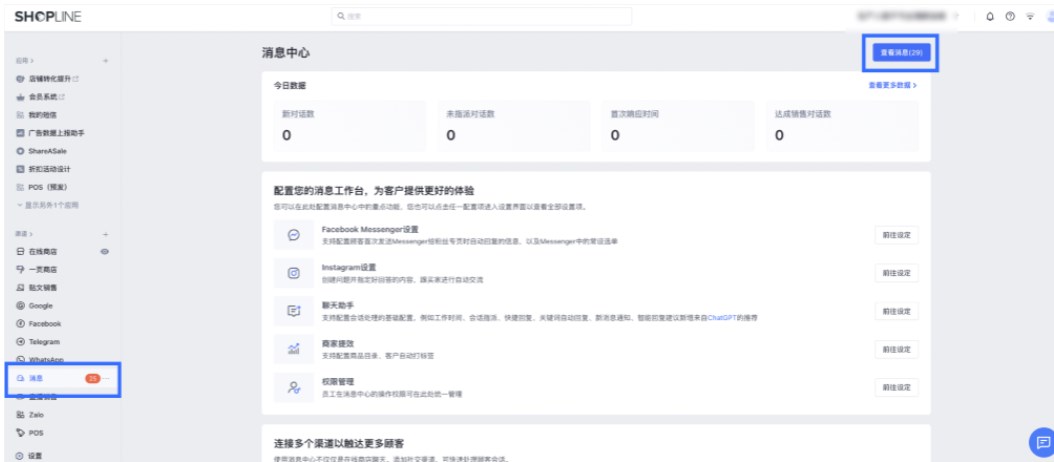Click the ShareASale app in sidebar
Screen dimensions: 1054x462
[x=47, y=150]
